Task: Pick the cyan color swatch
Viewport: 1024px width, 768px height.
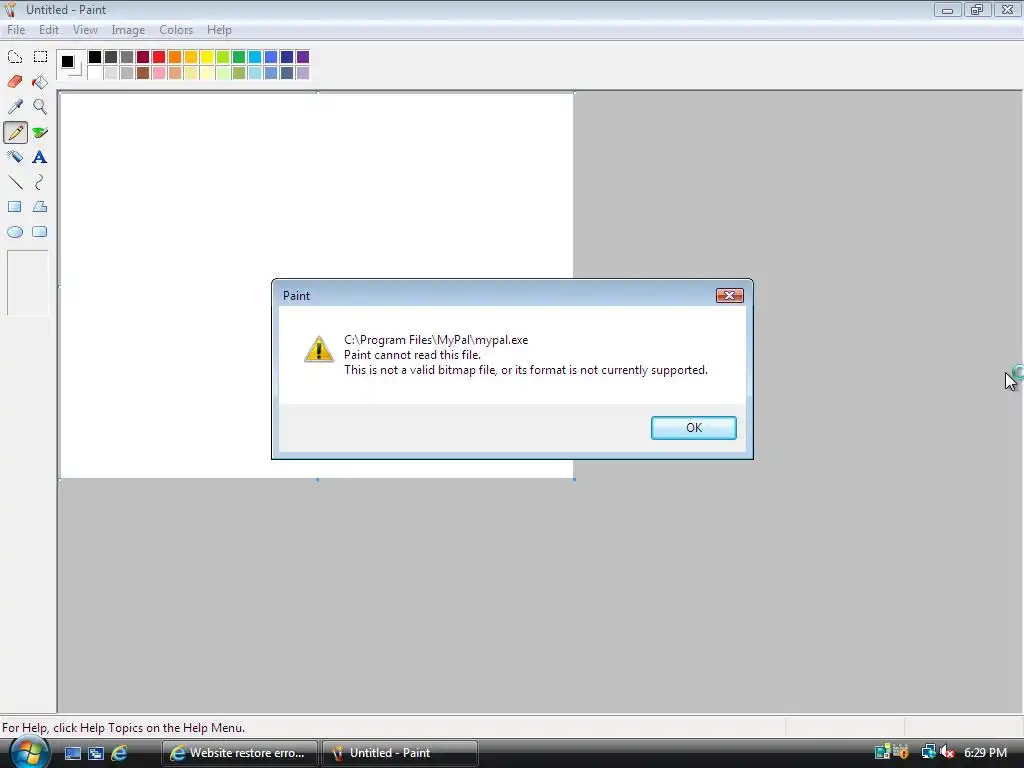Action: coord(255,57)
